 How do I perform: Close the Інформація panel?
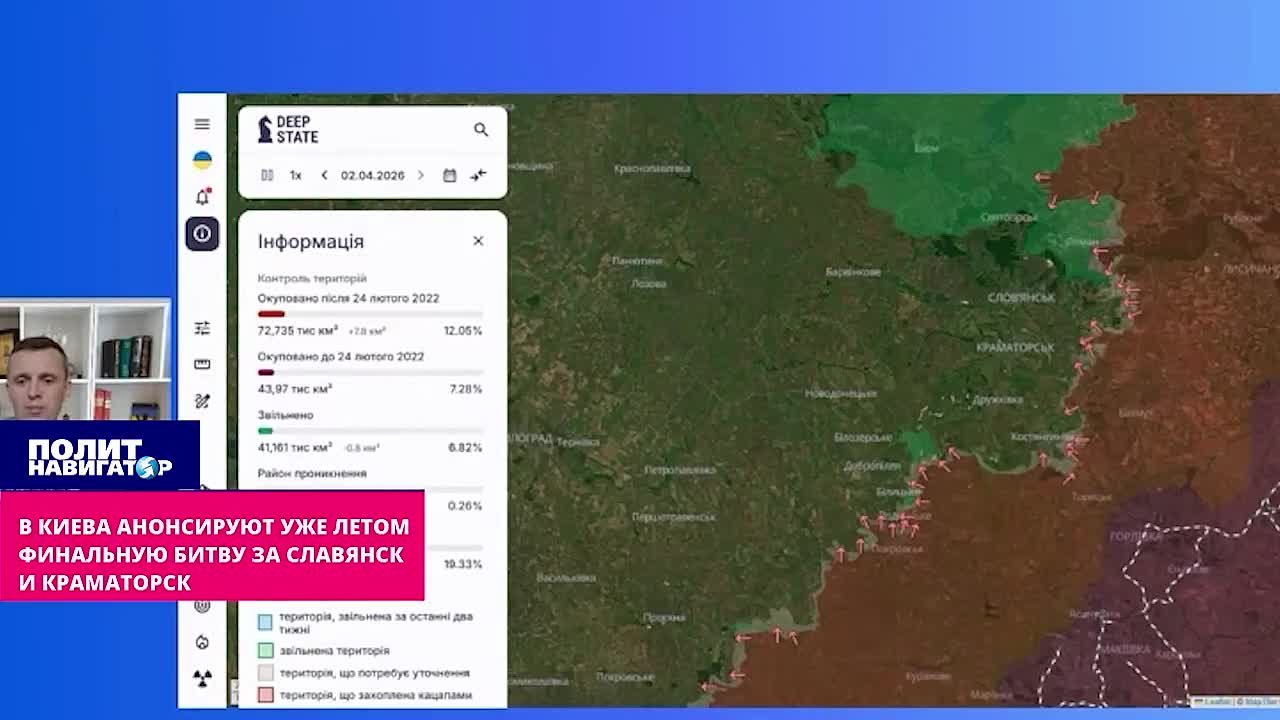pos(478,241)
